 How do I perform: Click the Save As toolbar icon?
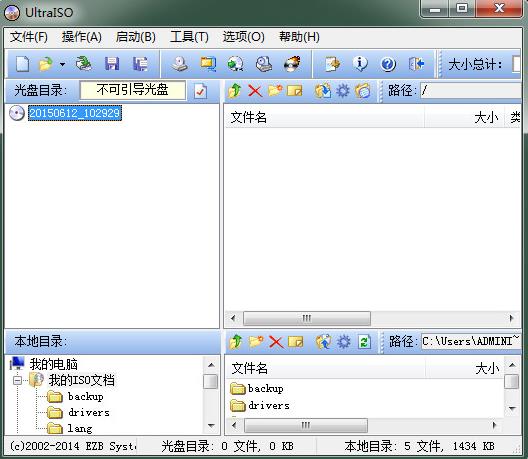[140, 64]
